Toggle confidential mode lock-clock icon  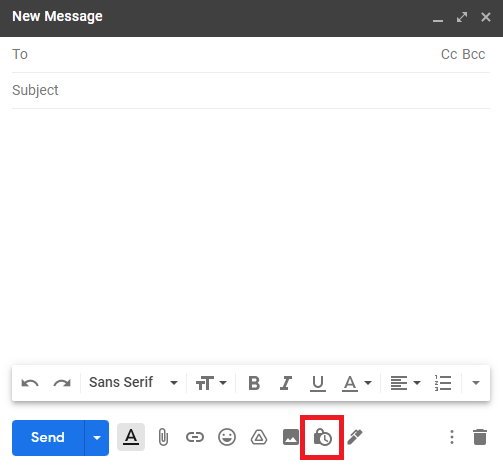coord(322,437)
